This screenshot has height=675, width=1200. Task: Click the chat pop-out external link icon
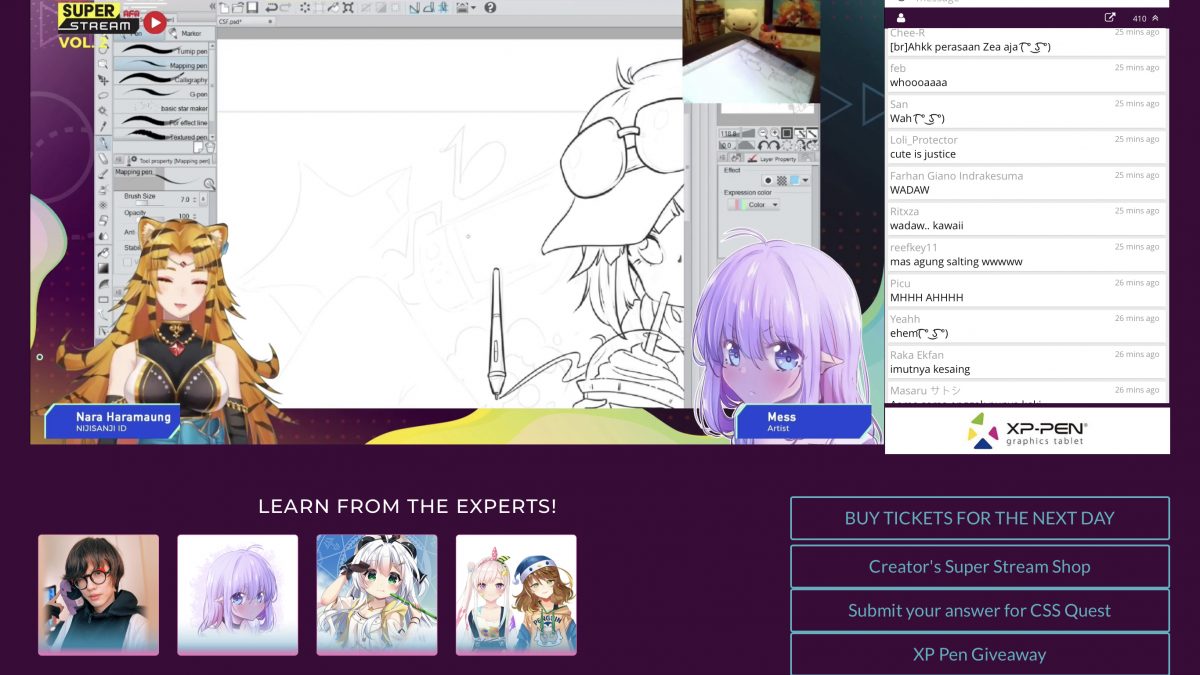(1110, 18)
